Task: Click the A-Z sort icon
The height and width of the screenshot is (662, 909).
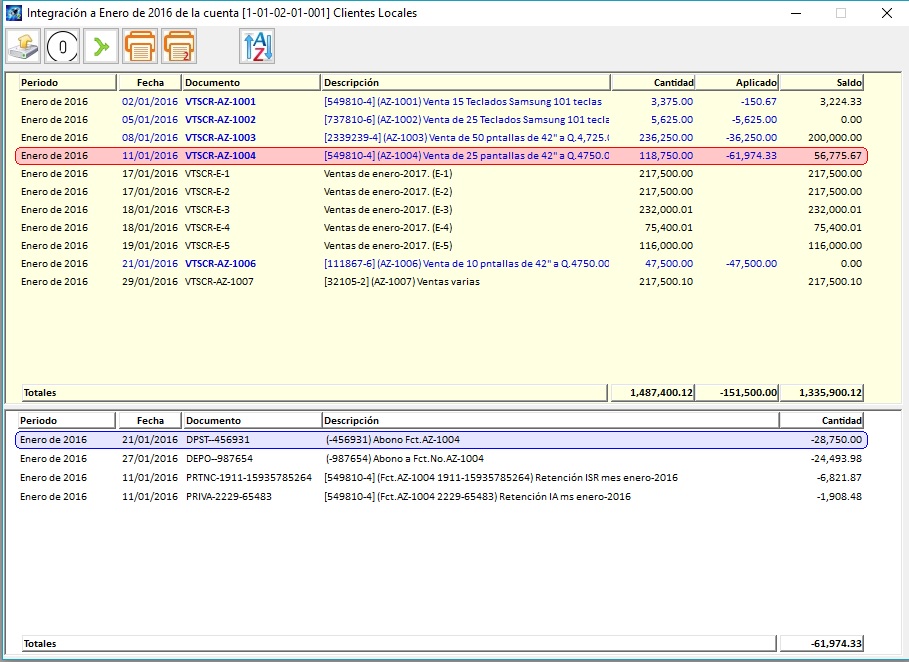Action: tap(257, 47)
